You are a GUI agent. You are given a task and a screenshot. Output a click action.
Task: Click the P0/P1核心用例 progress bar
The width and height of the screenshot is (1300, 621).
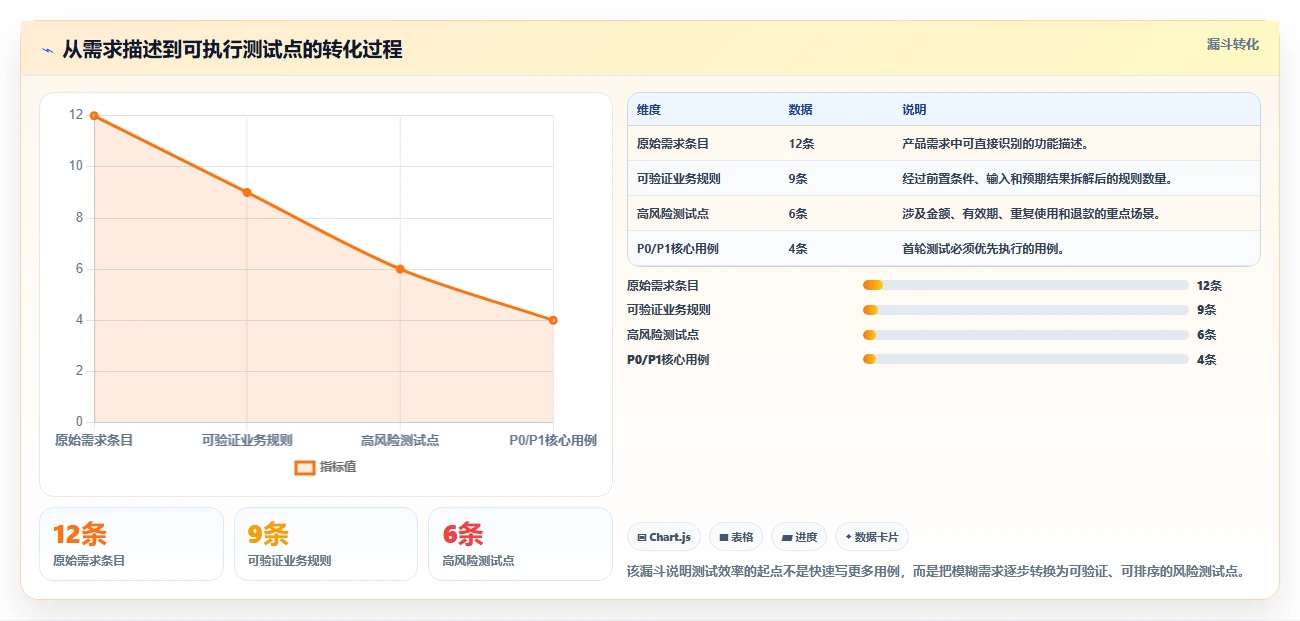[x=1025, y=359]
